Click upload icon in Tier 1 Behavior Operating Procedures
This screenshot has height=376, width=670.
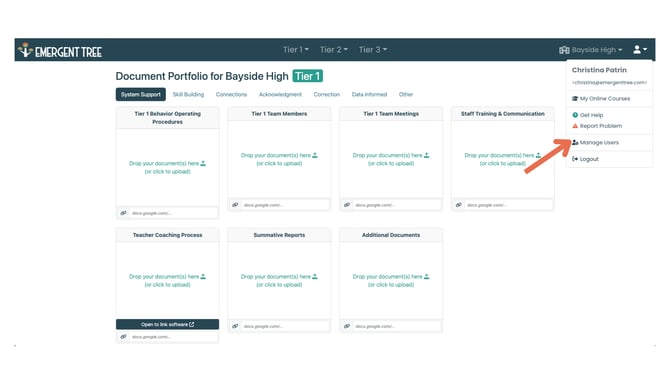tap(203, 163)
